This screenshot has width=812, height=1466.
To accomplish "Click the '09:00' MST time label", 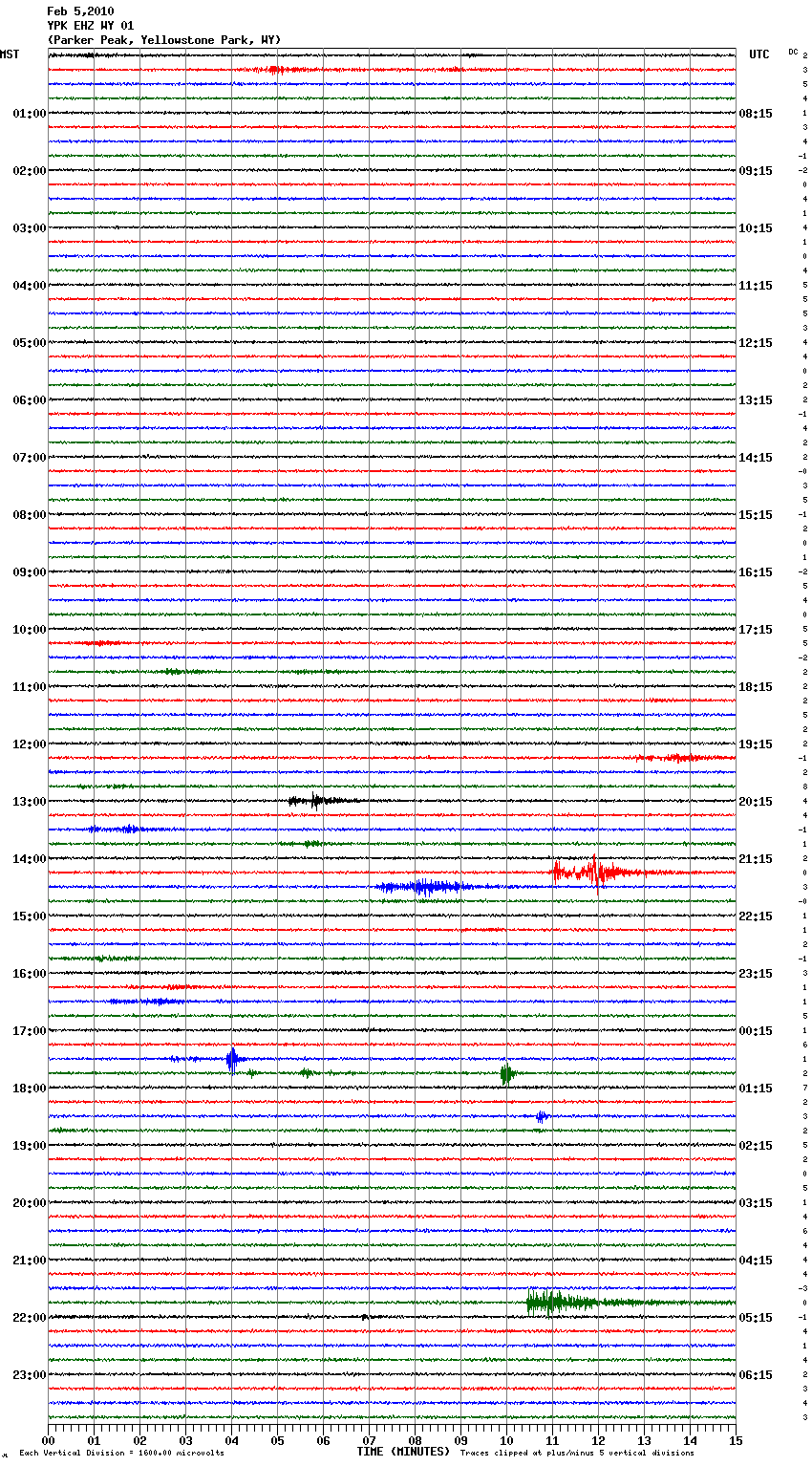I will point(30,572).
